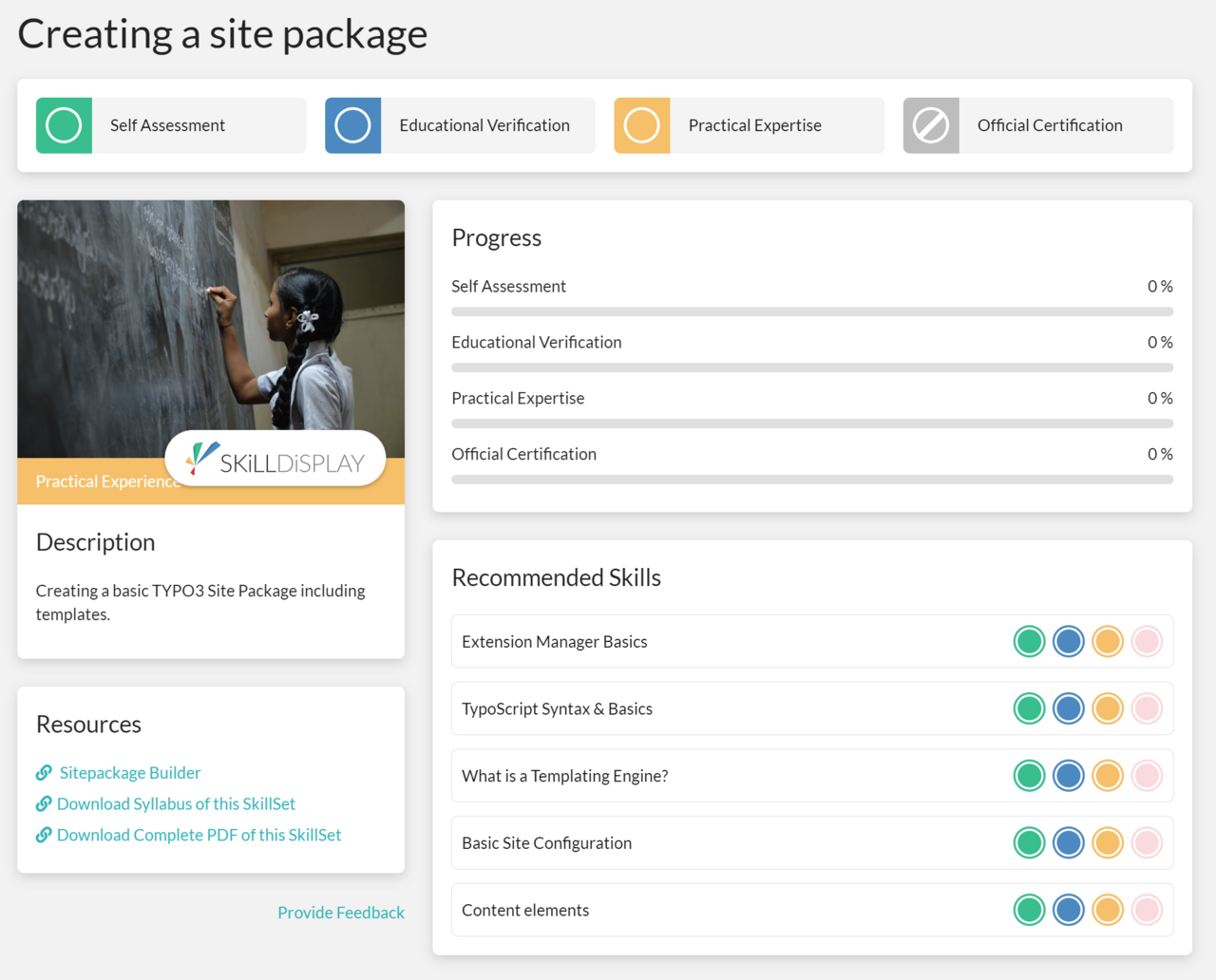Open the Download Syllabus of this SkillSet link

[x=176, y=804]
